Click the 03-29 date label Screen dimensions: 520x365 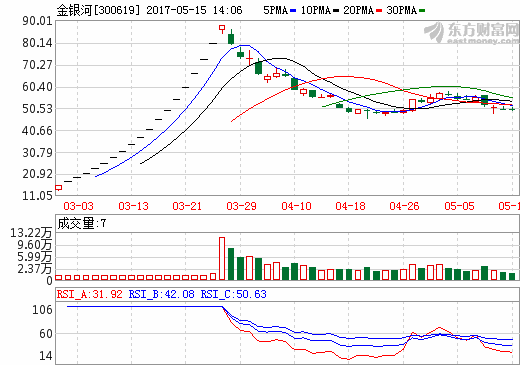tap(241, 206)
